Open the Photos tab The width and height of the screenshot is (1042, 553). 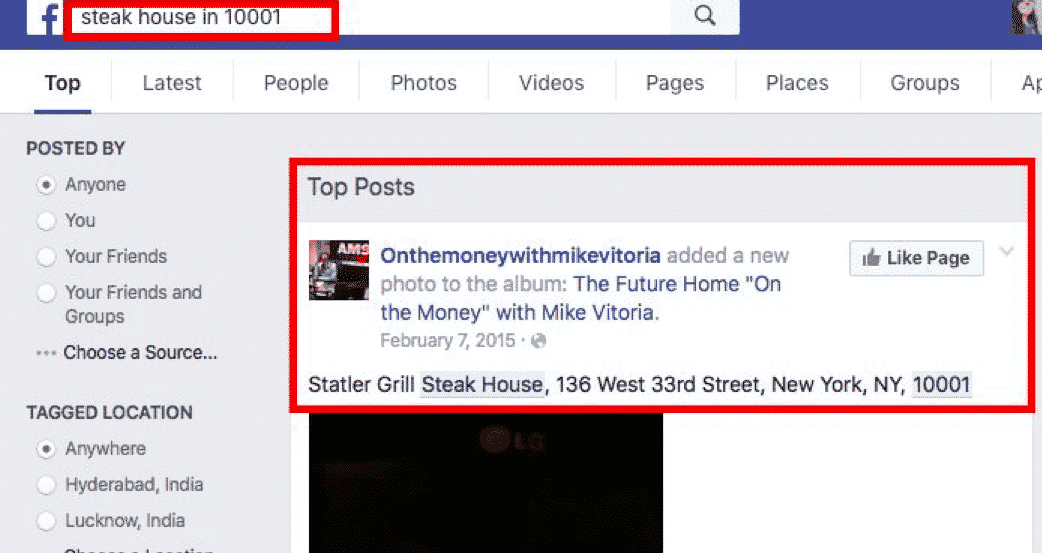(x=423, y=83)
